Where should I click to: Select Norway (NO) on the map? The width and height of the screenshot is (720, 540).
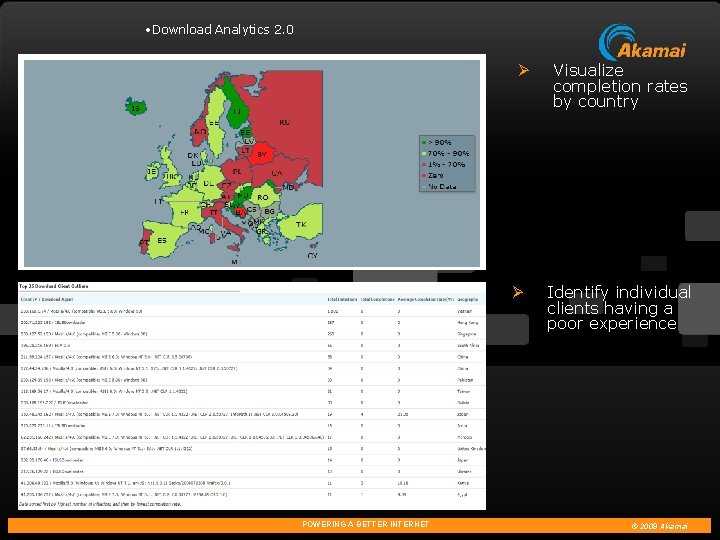200,131
